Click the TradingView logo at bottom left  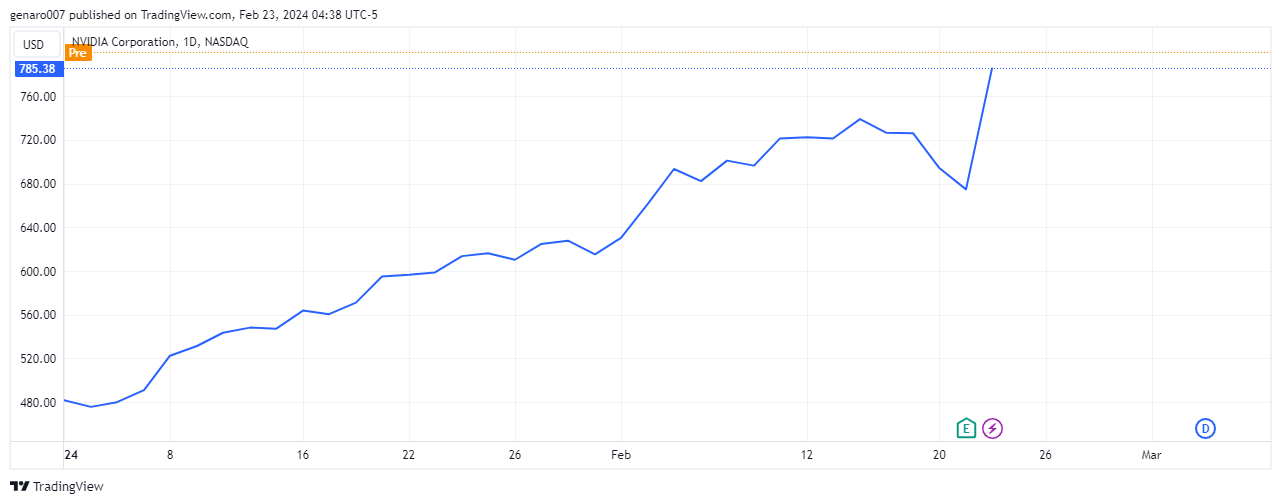[57, 487]
